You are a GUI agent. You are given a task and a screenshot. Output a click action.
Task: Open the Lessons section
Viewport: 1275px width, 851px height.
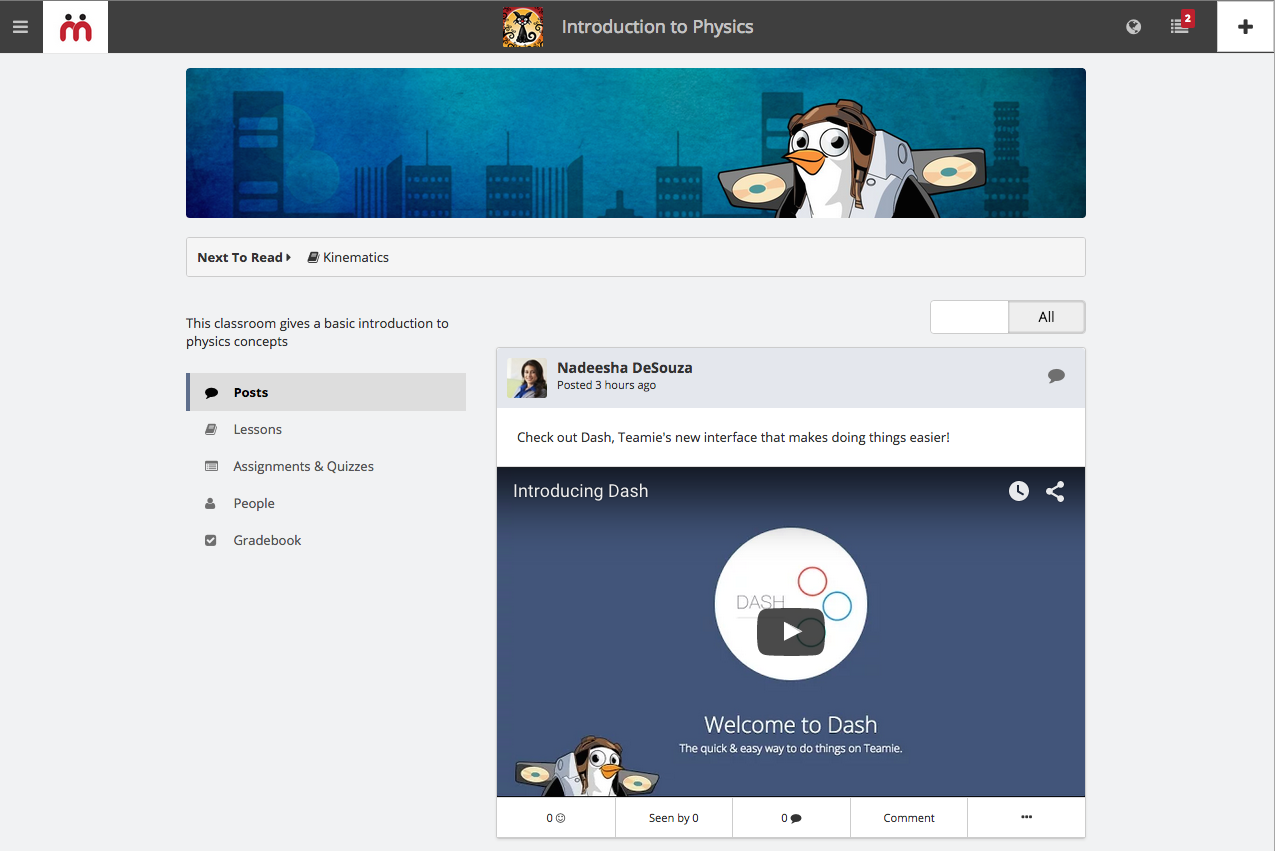tap(326, 429)
